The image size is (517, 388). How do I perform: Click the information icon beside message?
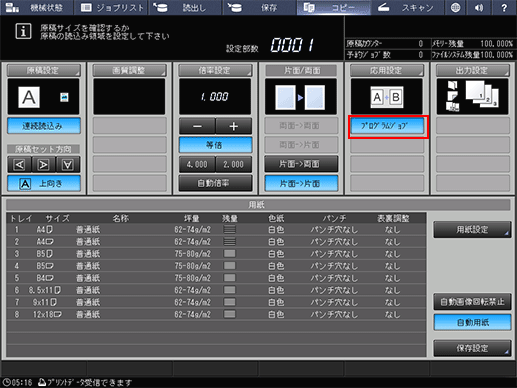(23, 31)
